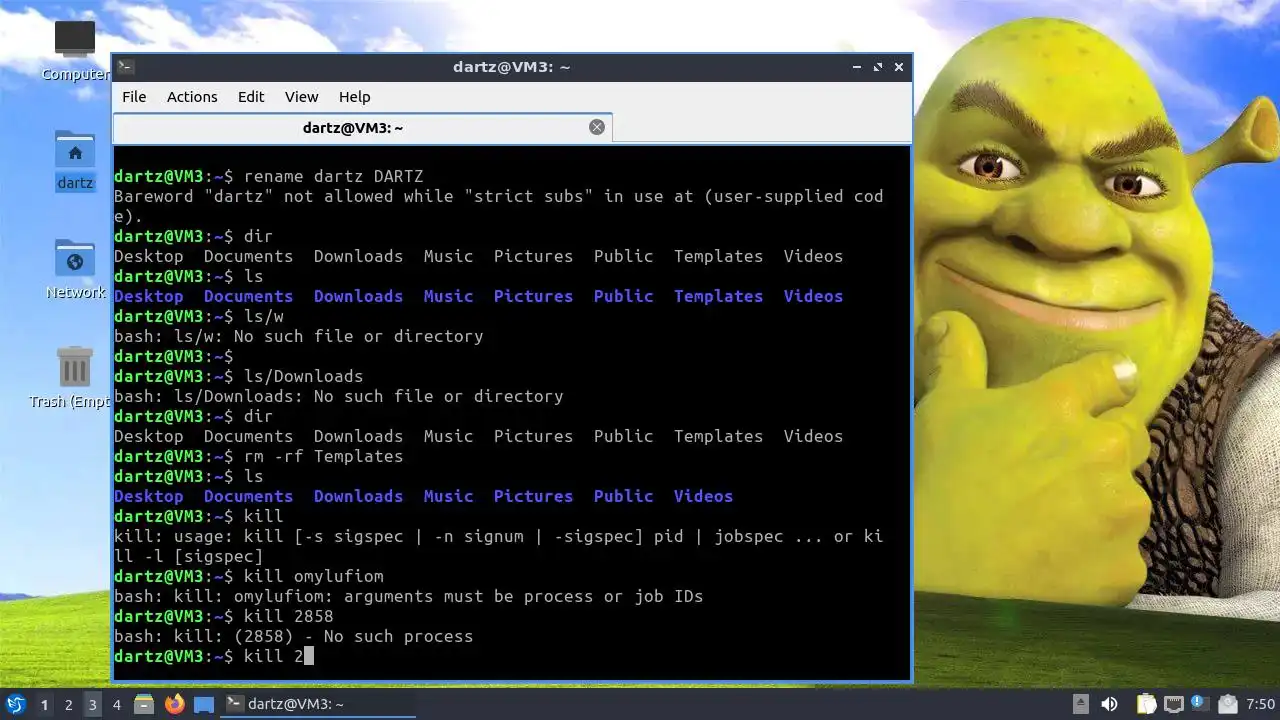The height and width of the screenshot is (720, 1280).
Task: Select the dartz@VM3: ~ terminal tab
Action: click(x=362, y=128)
